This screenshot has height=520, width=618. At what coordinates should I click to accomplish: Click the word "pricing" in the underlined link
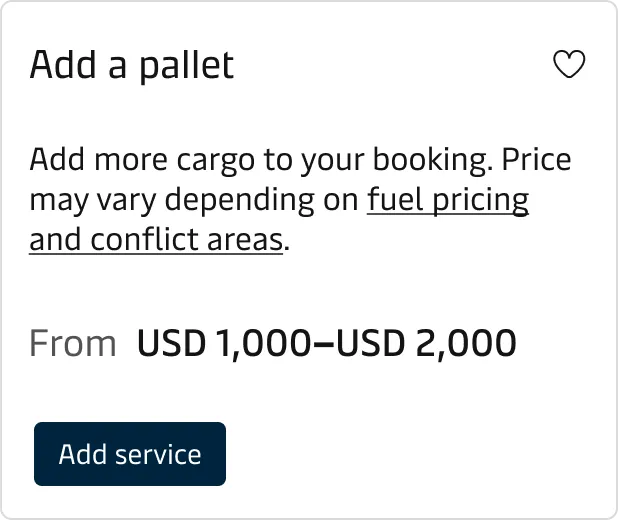tap(482, 200)
